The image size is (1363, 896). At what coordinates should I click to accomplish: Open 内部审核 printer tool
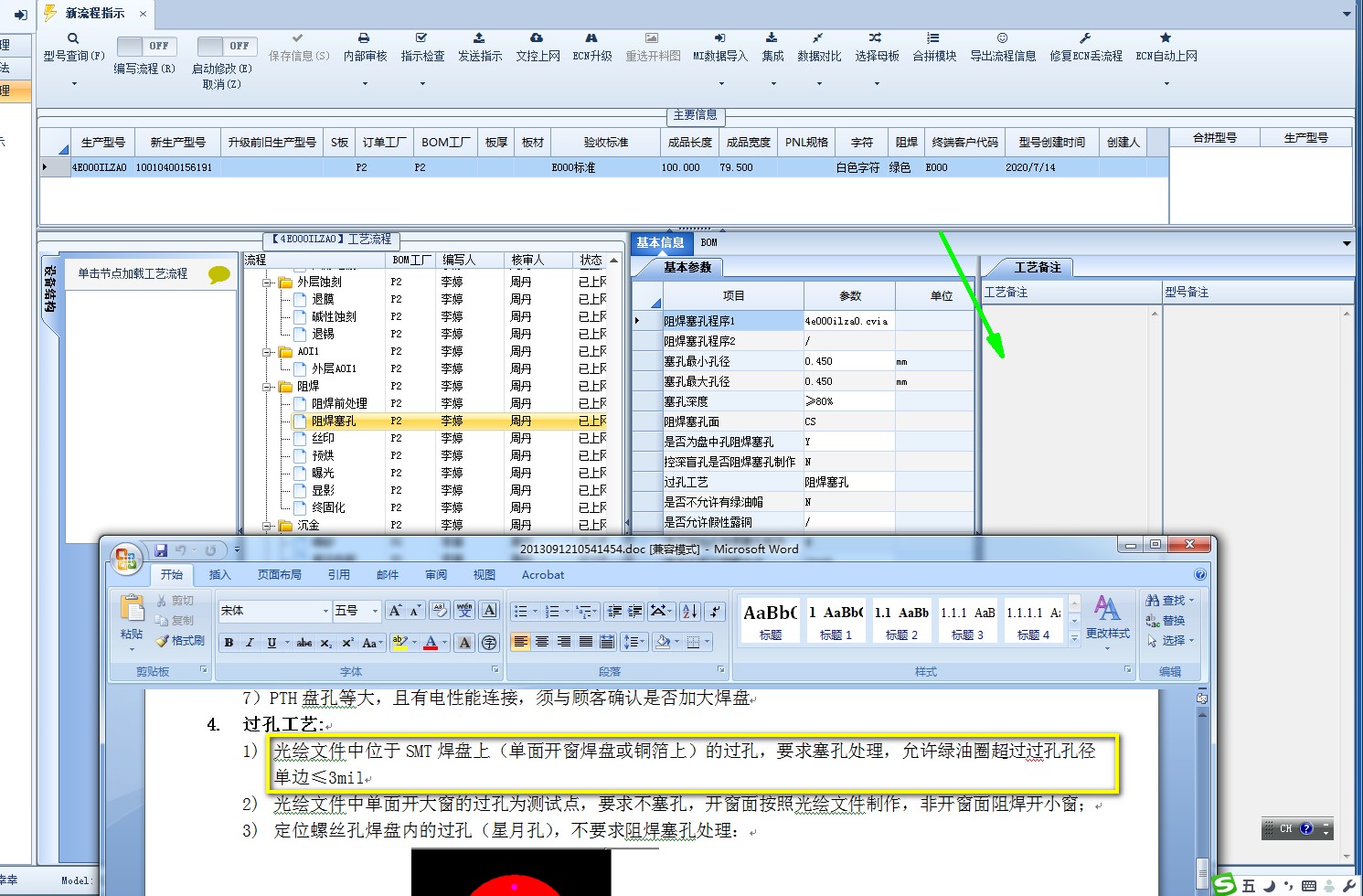point(364,38)
